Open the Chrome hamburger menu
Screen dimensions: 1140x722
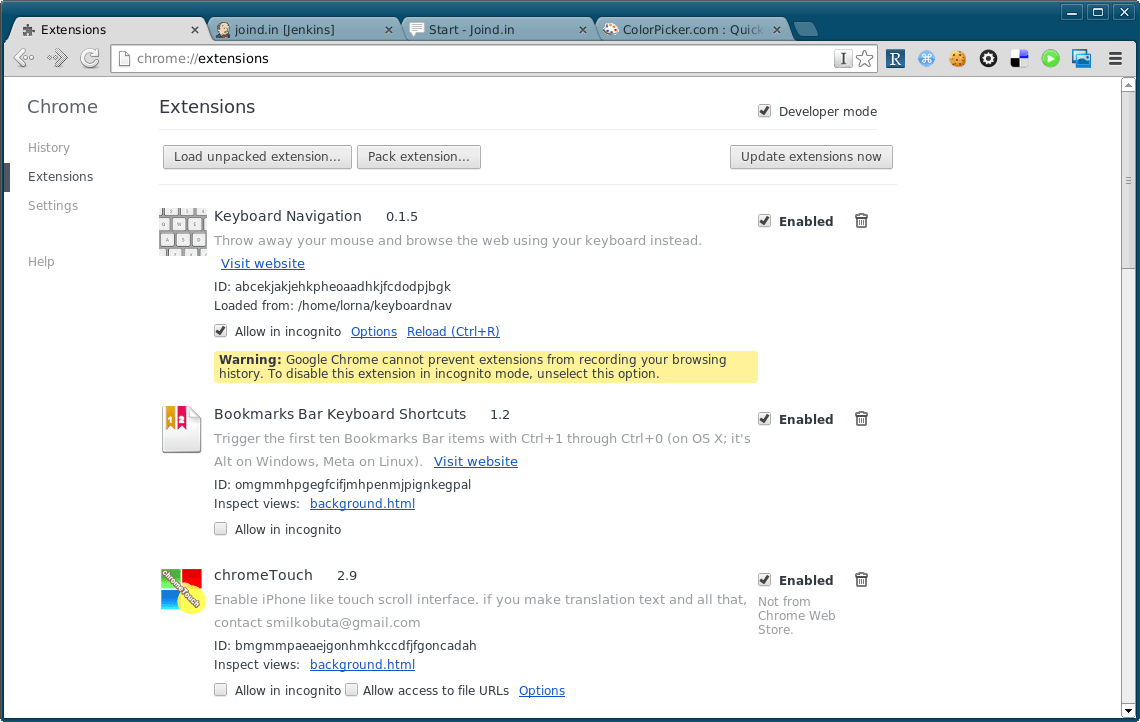[1114, 58]
